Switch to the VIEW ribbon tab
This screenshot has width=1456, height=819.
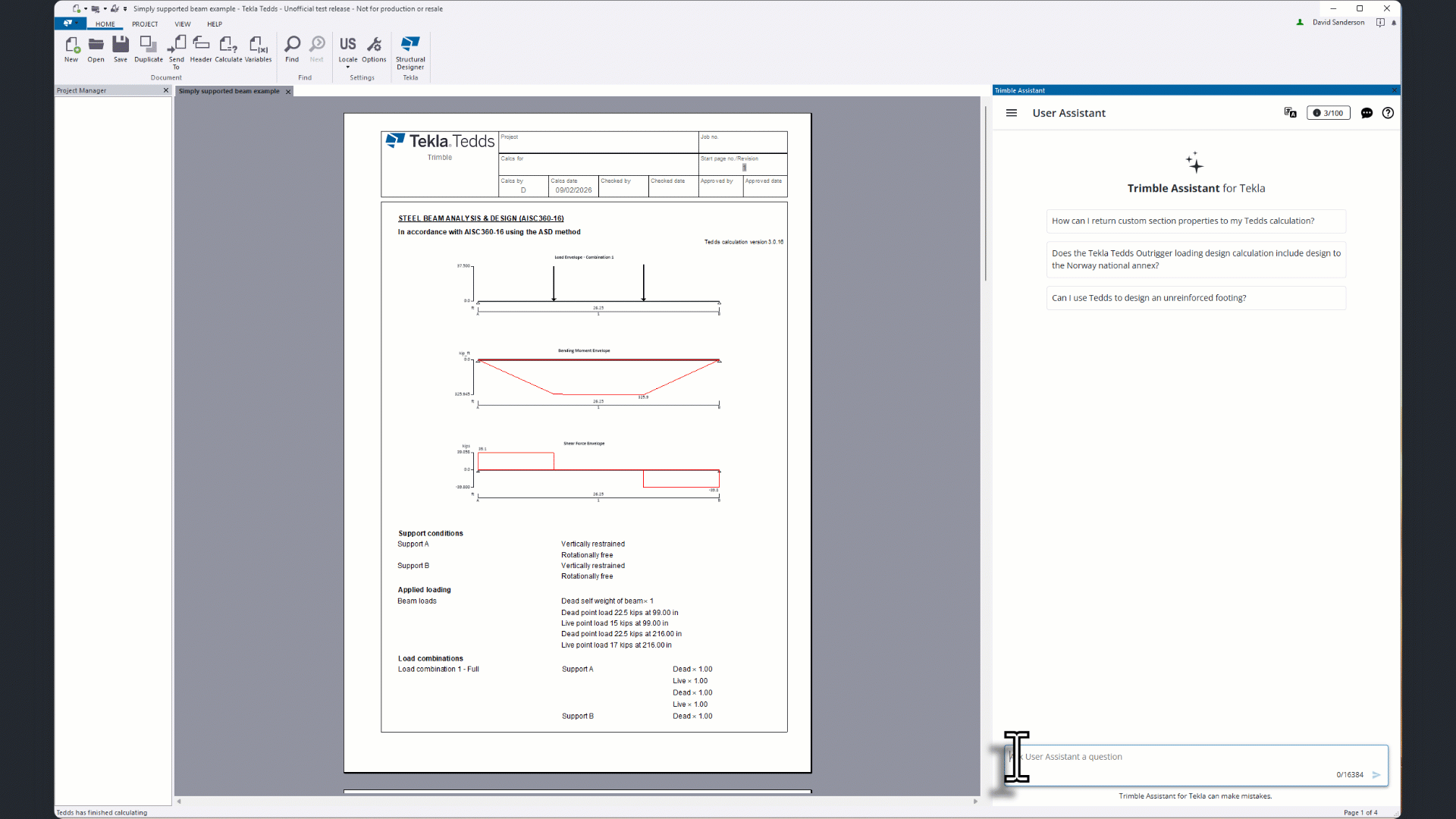coord(183,24)
